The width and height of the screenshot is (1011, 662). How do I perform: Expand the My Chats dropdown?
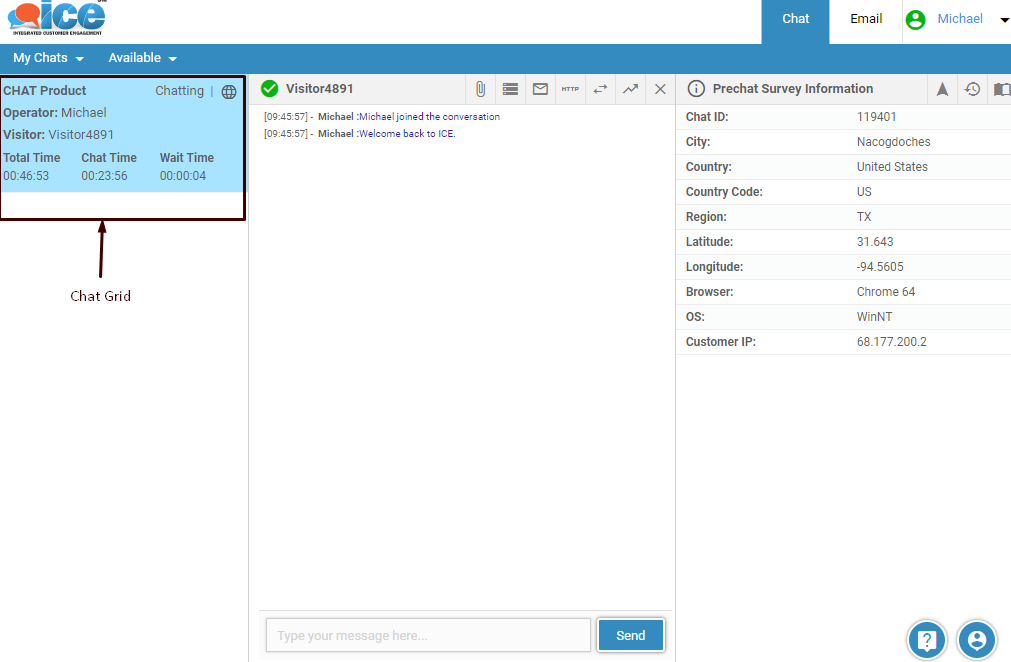pos(48,58)
